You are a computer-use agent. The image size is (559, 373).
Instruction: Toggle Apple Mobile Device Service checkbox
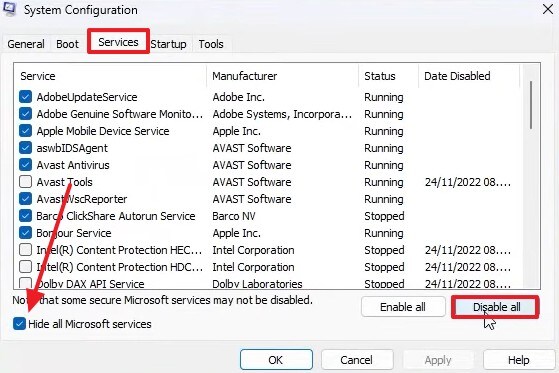pyautogui.click(x=25, y=131)
